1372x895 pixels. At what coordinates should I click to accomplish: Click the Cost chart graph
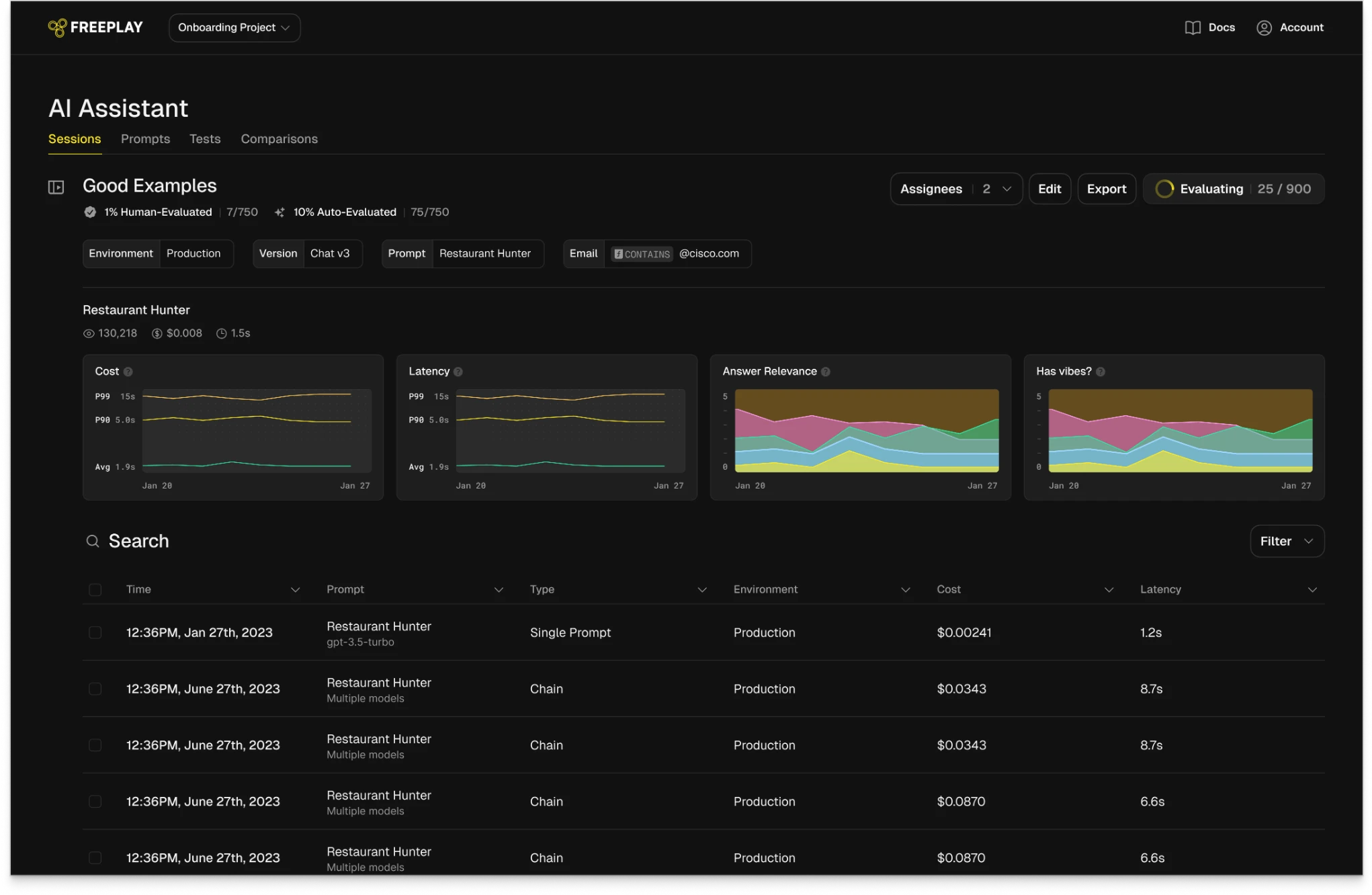click(257, 431)
